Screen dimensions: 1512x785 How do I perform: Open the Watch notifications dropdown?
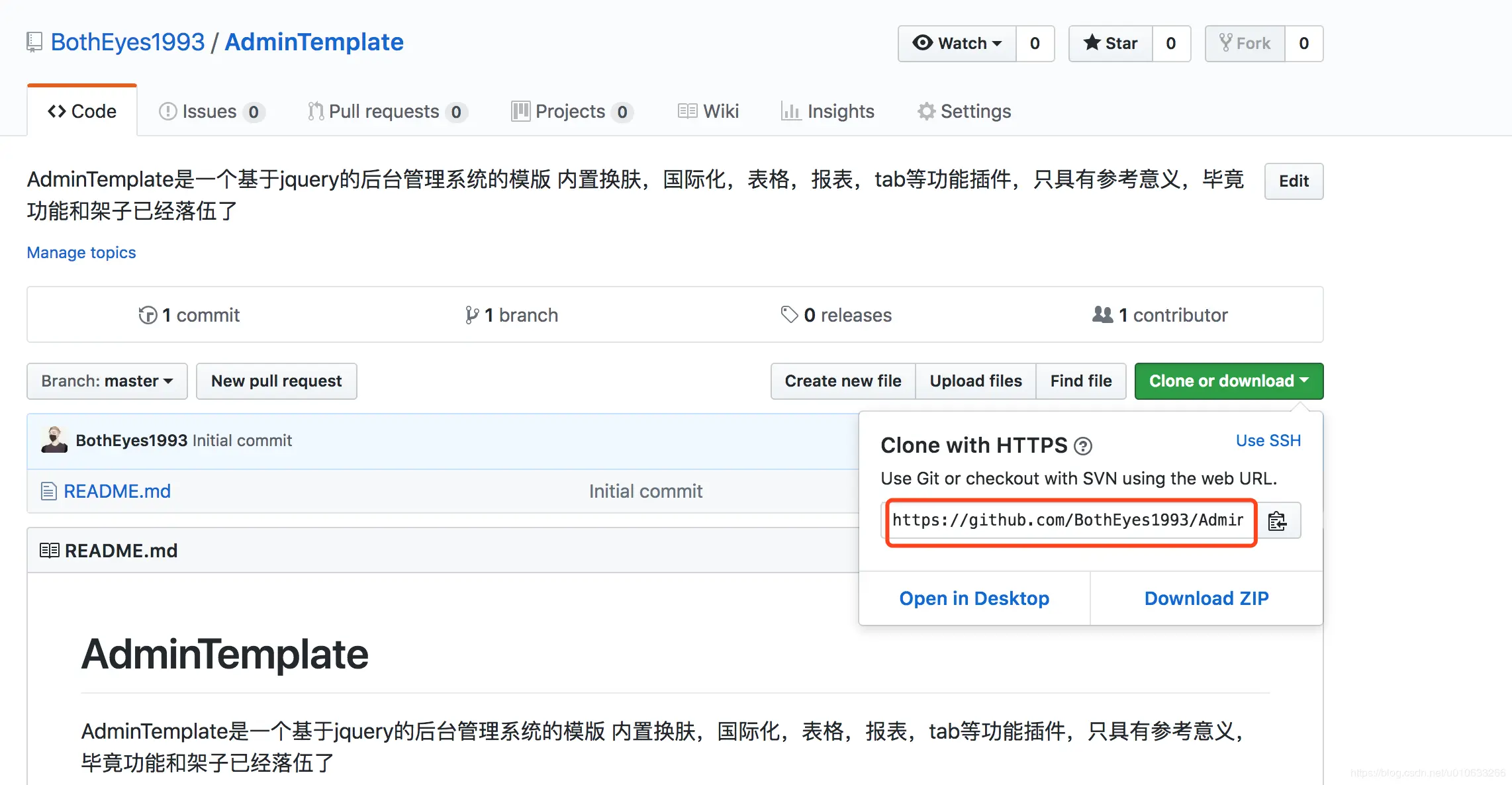(957, 44)
